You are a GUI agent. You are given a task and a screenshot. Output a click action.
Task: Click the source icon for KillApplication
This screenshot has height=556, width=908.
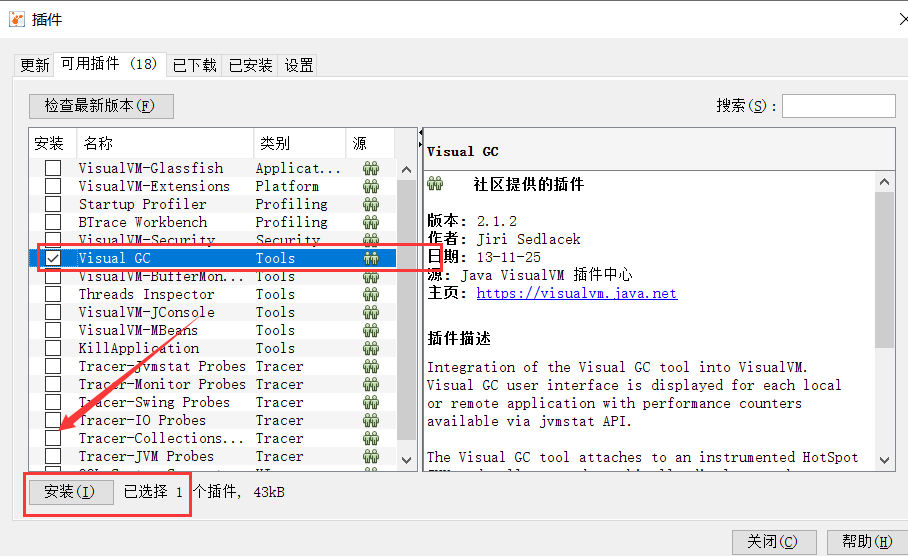click(371, 348)
